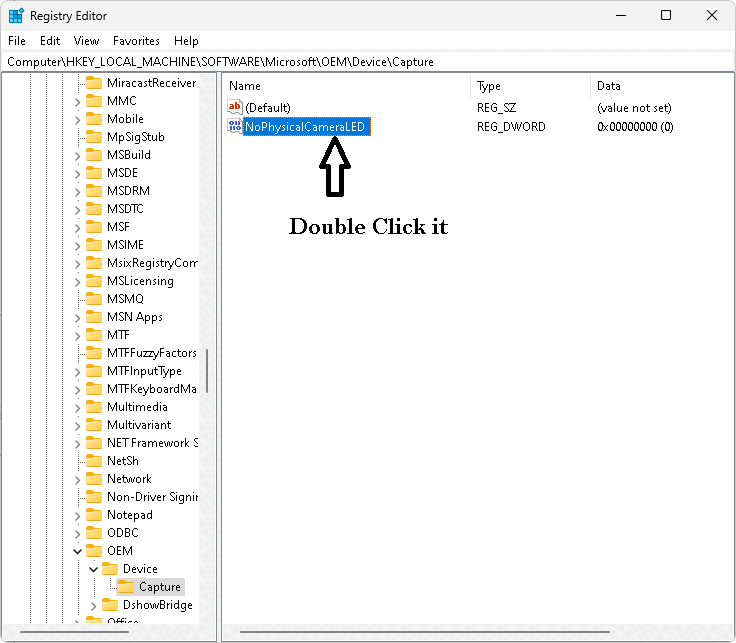Image resolution: width=736 pixels, height=643 pixels.
Task: Open the Favorites menu
Action: [x=136, y=41]
